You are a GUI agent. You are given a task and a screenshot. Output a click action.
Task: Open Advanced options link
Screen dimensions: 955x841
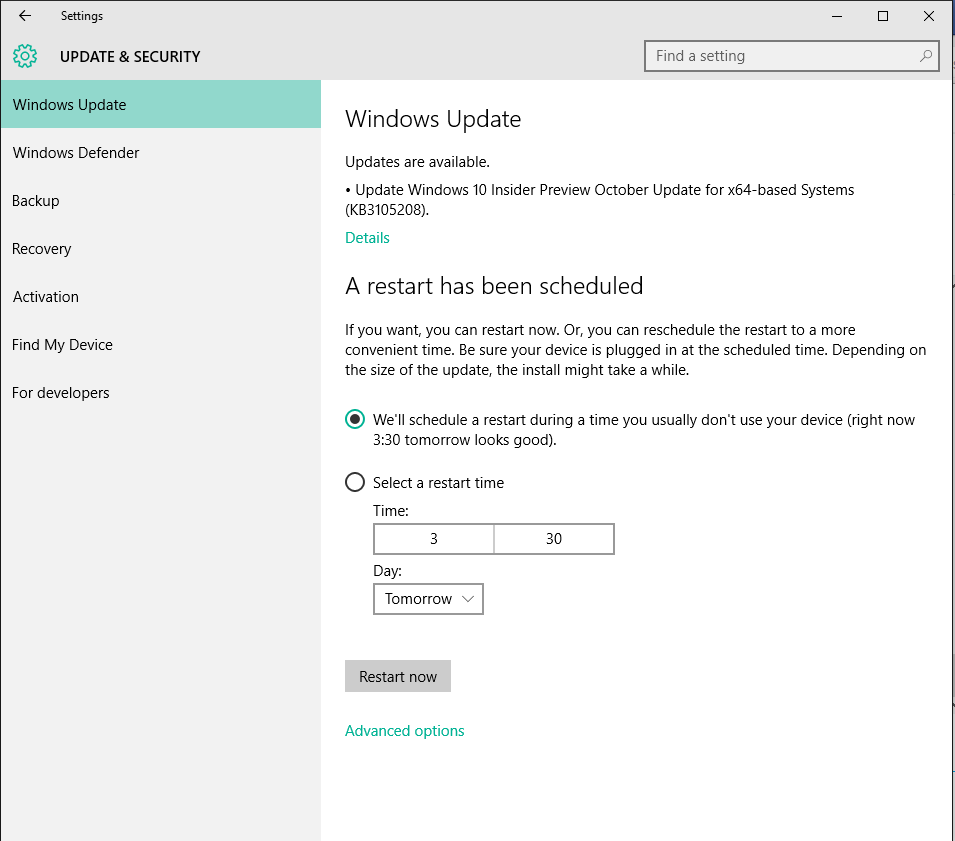pos(404,731)
